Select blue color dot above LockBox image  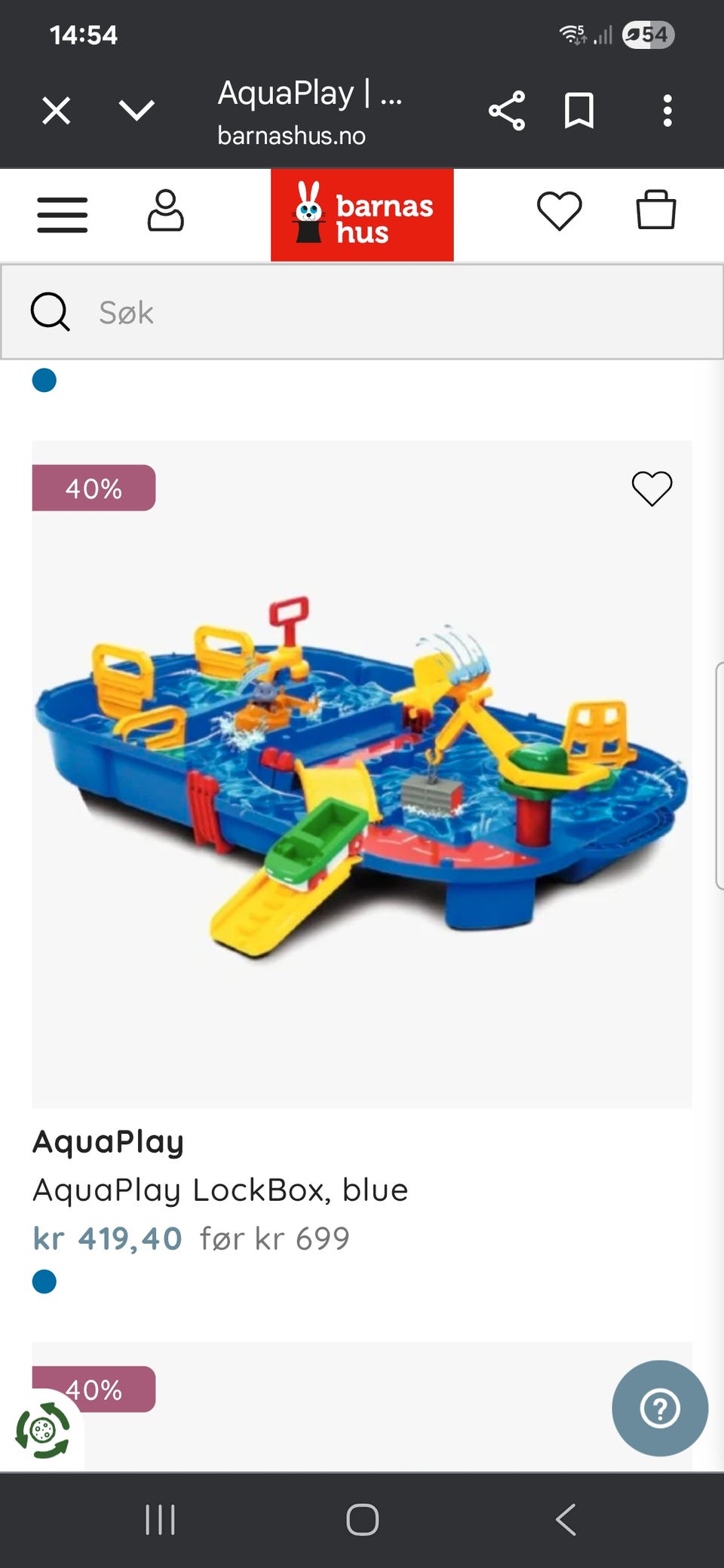[x=44, y=380]
